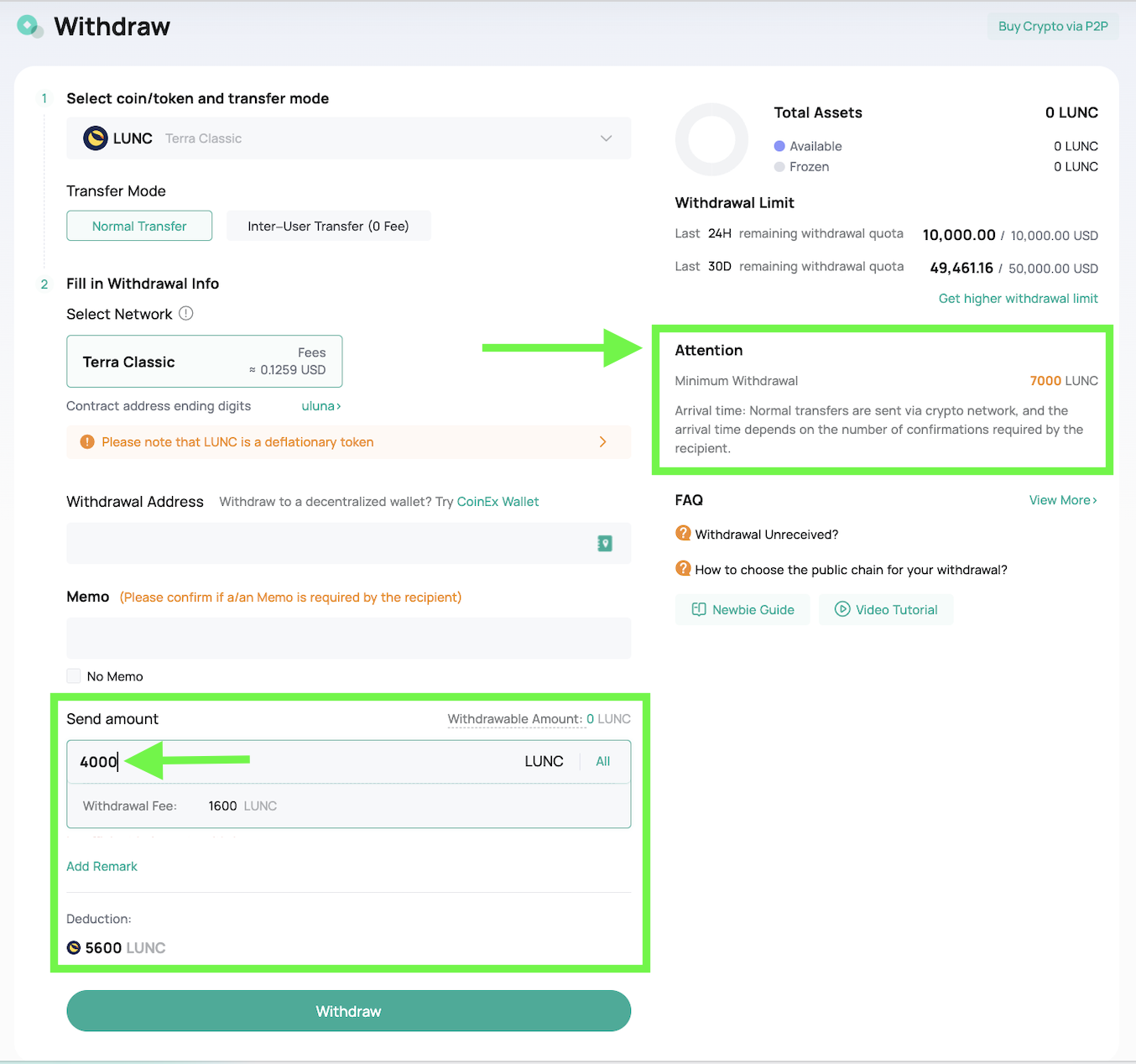Click the 49,461.16 30D remaining quota value
Screen dimensions: 1136x1064
[x=961, y=268]
